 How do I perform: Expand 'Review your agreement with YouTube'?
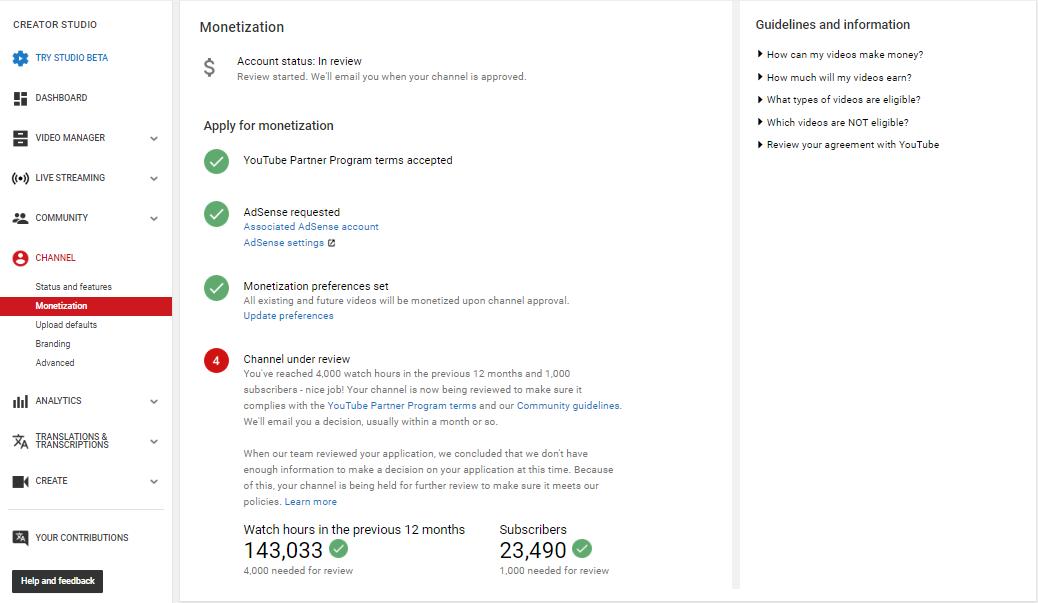coord(848,145)
